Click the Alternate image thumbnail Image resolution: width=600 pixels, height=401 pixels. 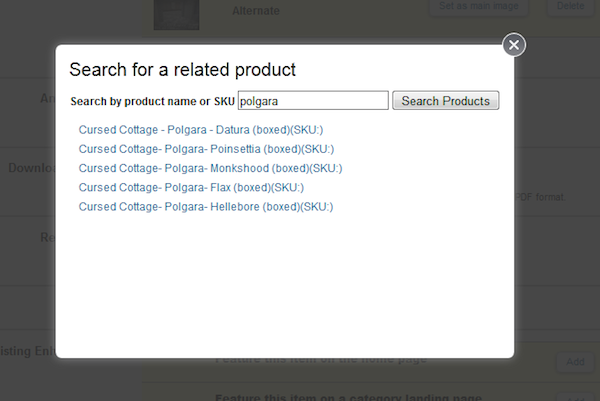176,15
